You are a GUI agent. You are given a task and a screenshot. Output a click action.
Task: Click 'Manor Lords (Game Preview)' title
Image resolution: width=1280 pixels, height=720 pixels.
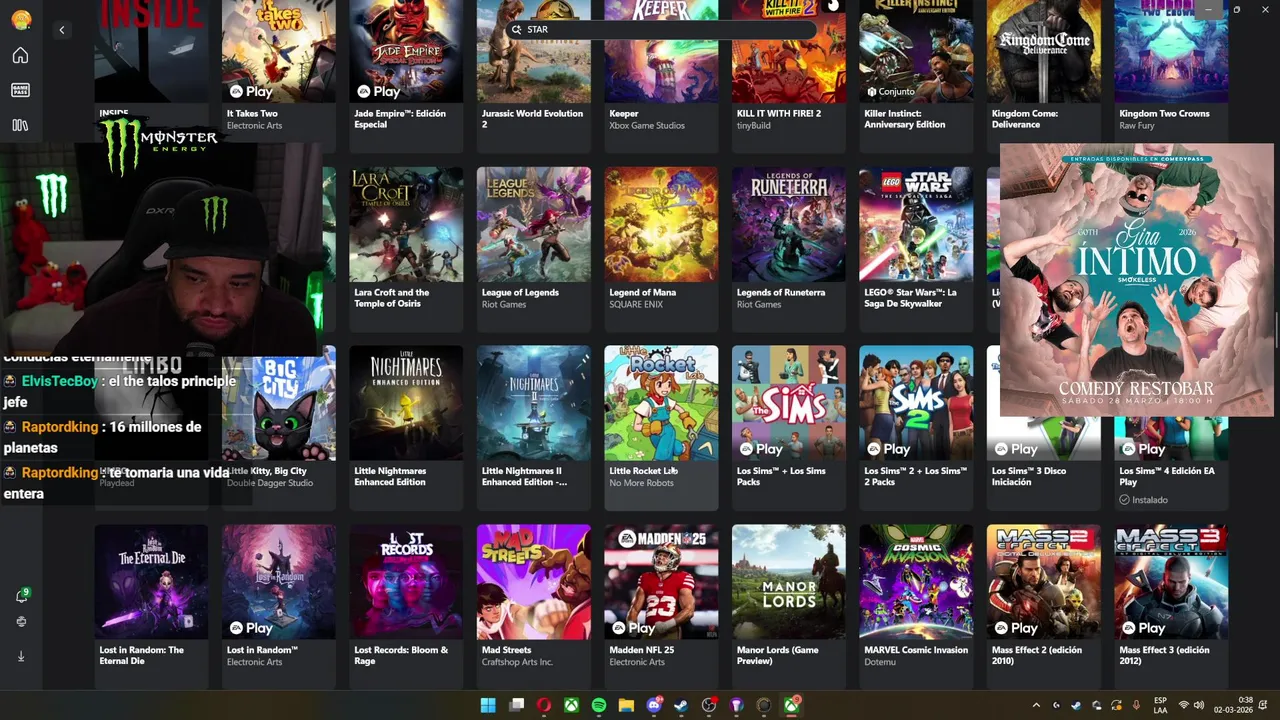(x=777, y=655)
